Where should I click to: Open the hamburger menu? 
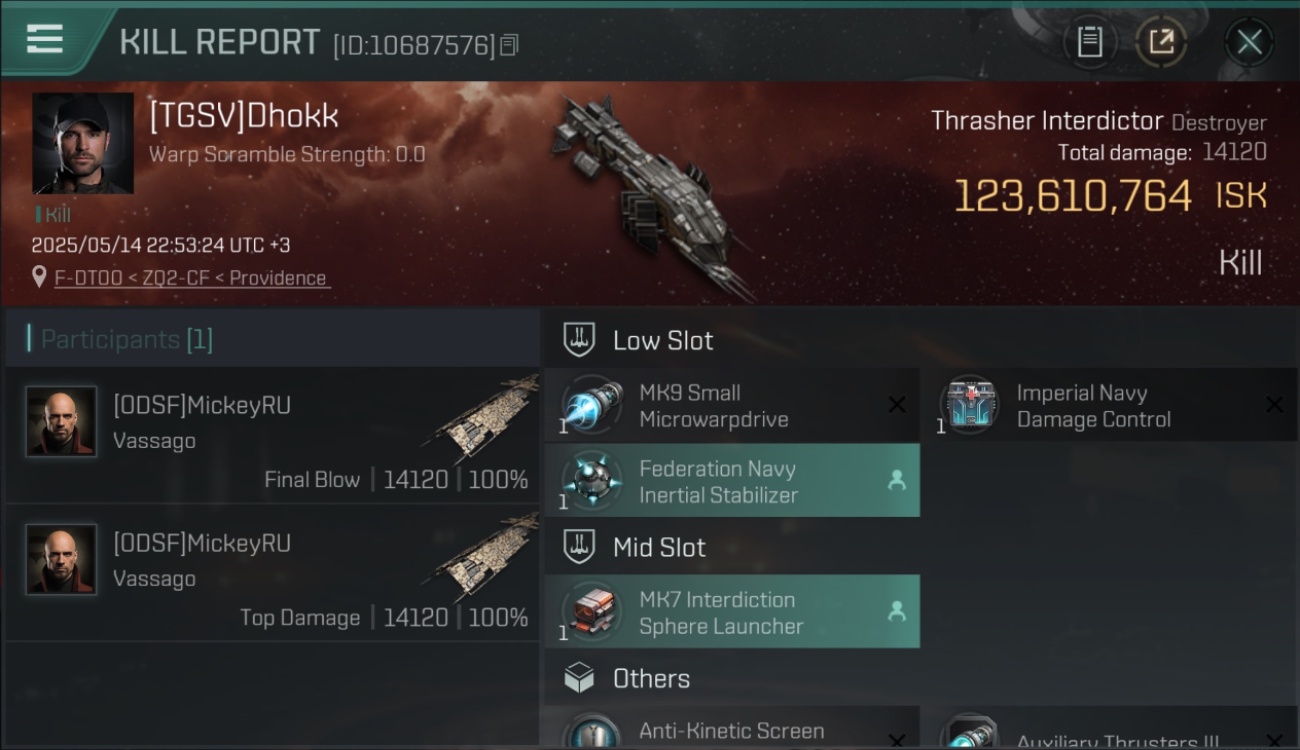45,40
